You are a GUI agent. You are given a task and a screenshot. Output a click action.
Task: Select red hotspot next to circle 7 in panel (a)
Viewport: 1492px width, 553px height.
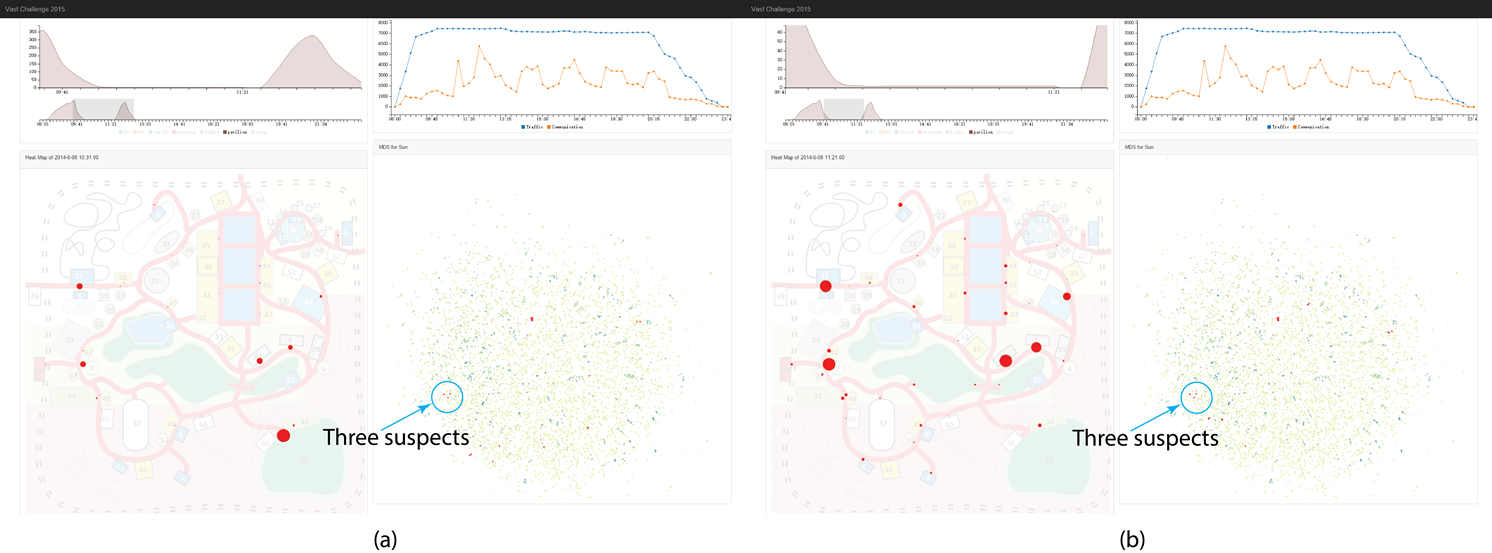click(x=83, y=364)
